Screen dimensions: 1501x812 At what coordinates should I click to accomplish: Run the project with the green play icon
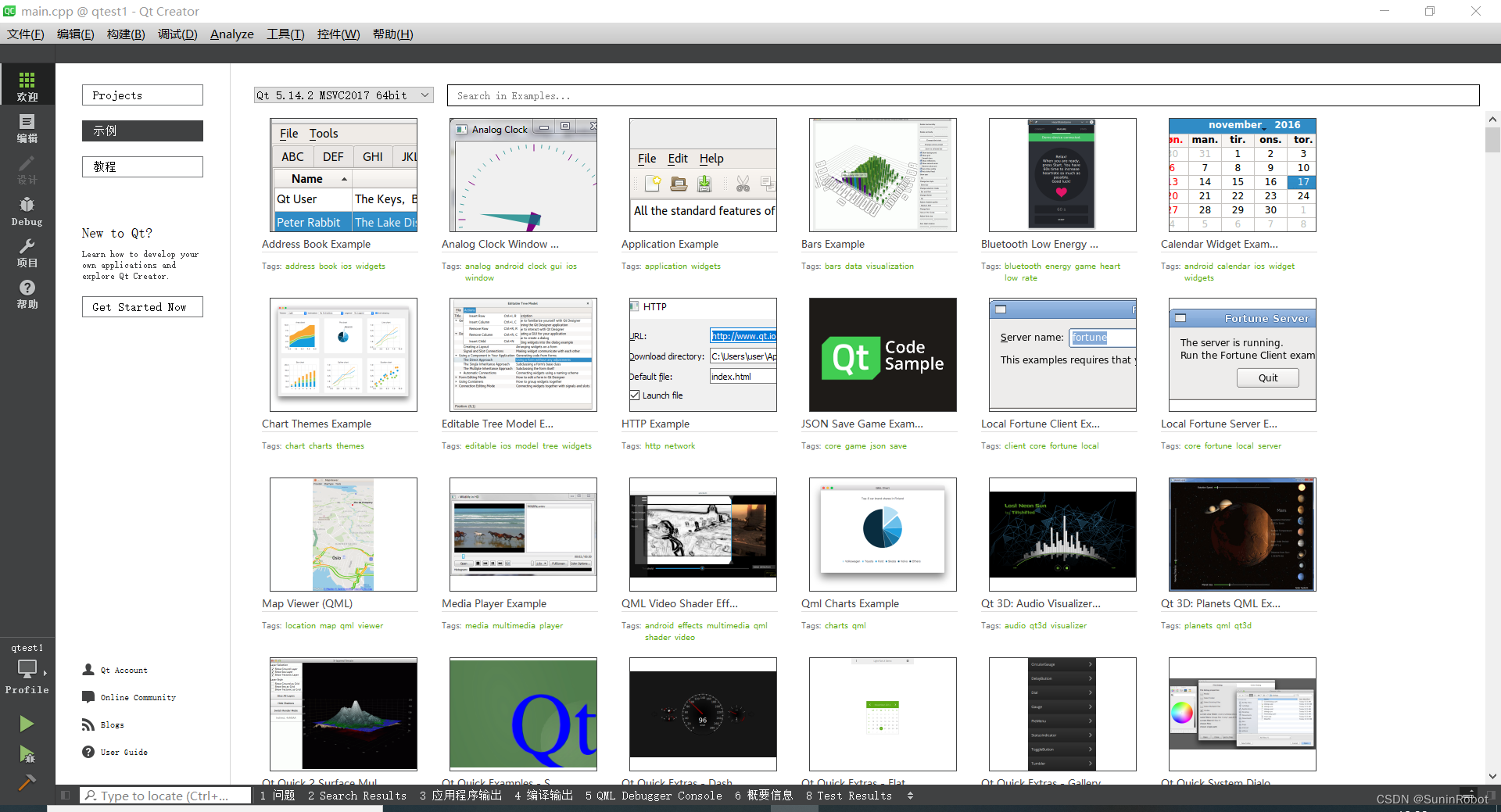pyautogui.click(x=27, y=724)
